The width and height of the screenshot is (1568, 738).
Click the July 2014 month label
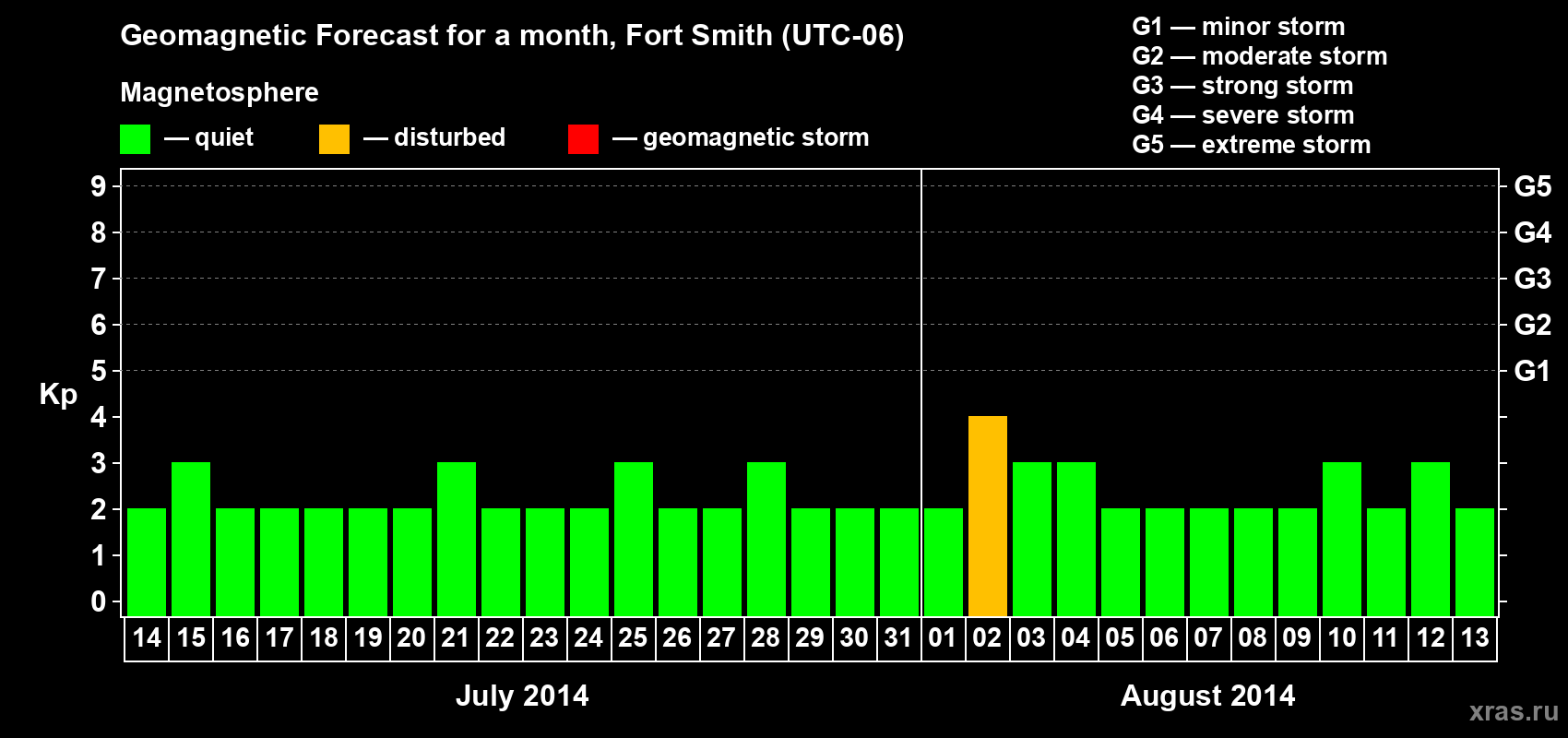pyautogui.click(x=522, y=696)
